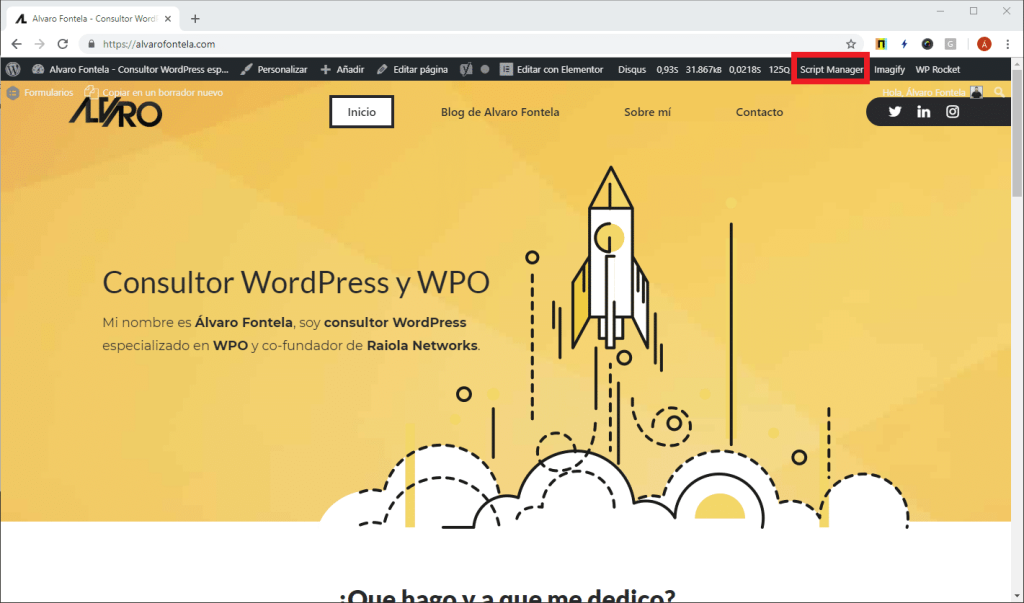Reload the page with the refresh icon
1024x603 pixels.
tap(62, 43)
